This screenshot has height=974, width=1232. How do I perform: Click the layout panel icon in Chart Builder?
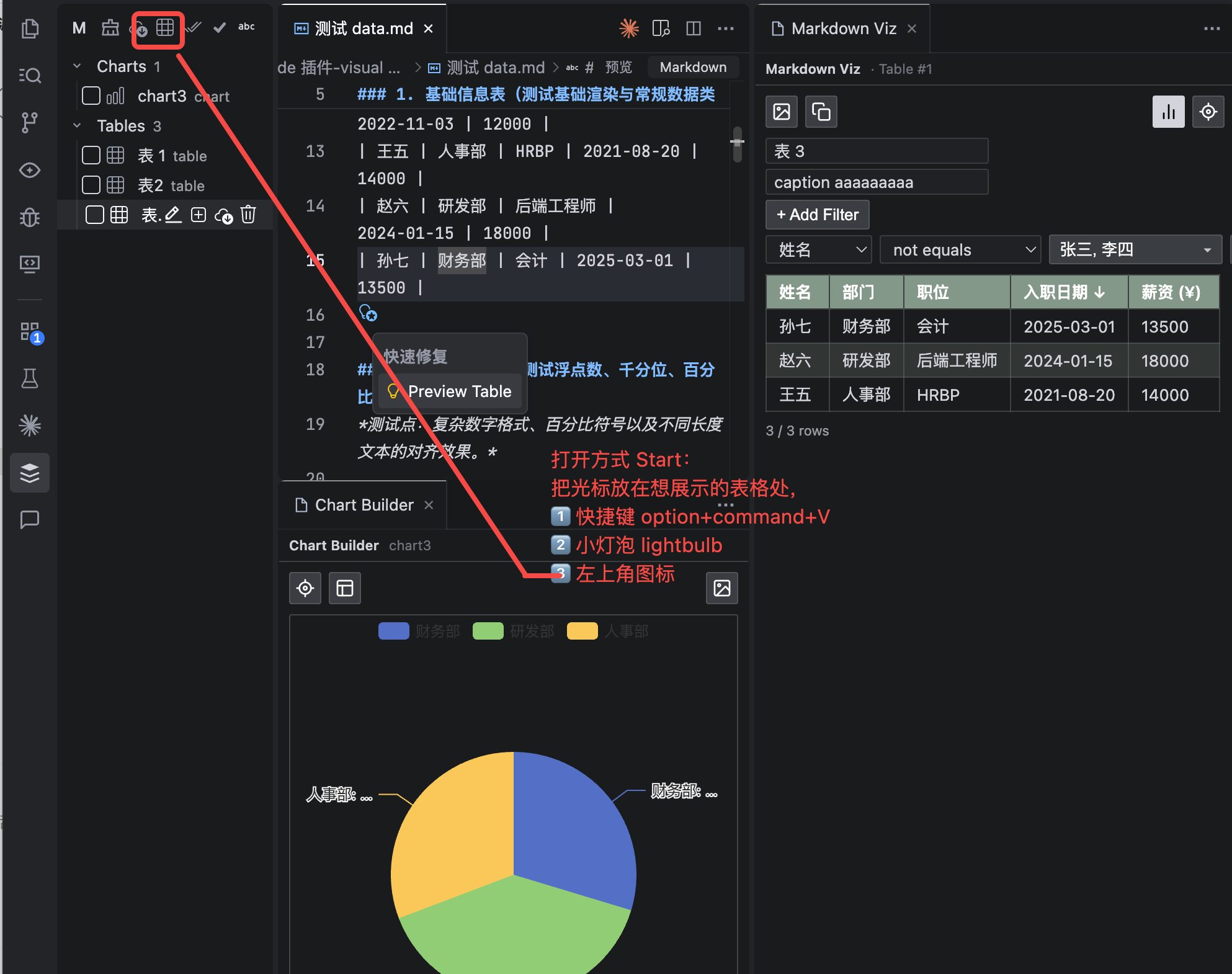[x=345, y=588]
